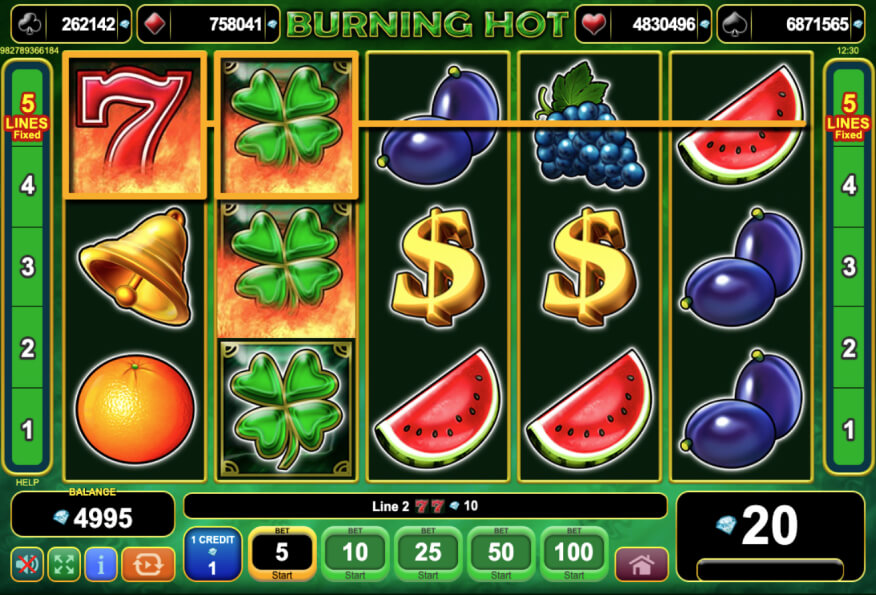876x595 pixels.
Task: Click the diamonds jackpot counter
Action: point(208,24)
